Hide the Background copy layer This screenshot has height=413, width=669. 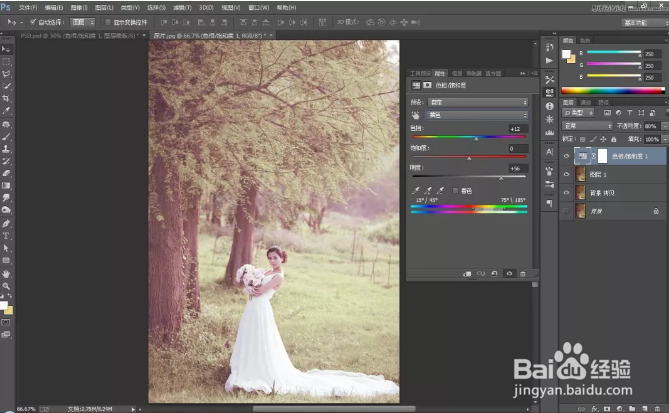coord(566,192)
